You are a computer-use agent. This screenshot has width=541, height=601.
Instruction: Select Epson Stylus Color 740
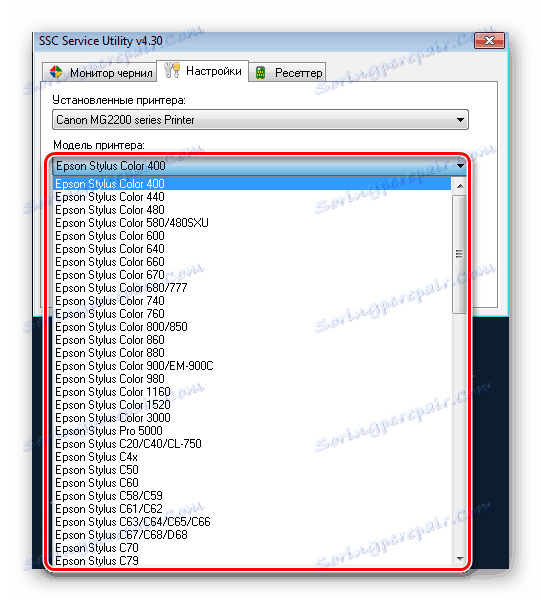tap(252, 301)
